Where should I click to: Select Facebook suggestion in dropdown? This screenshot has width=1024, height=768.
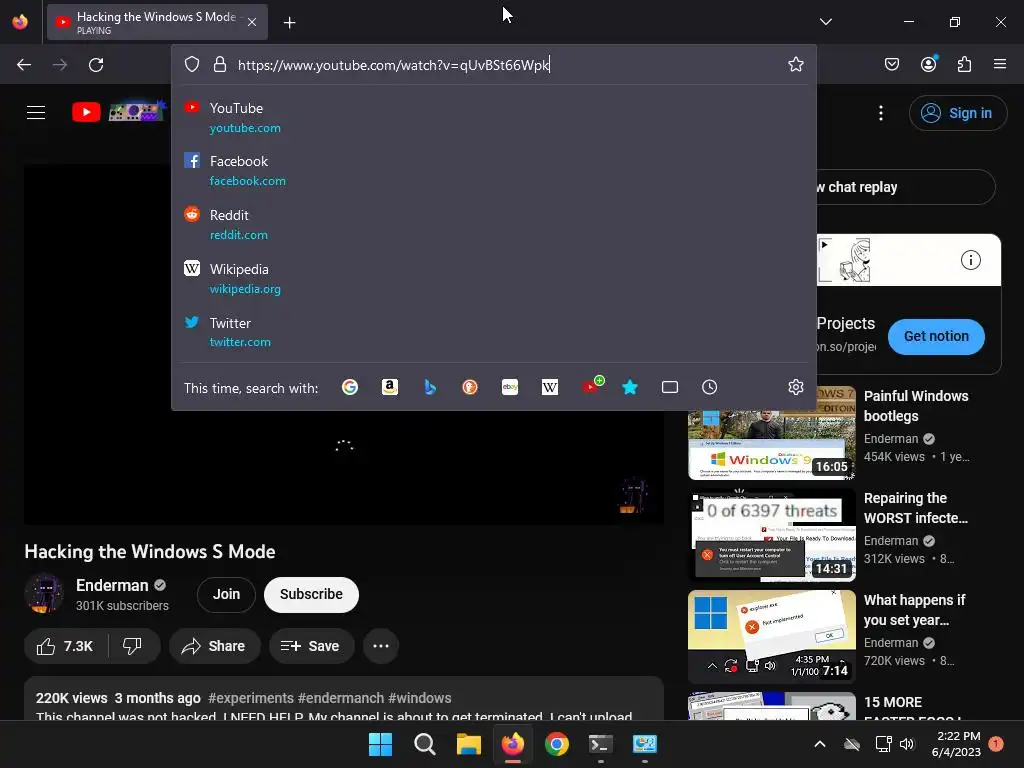click(x=494, y=170)
